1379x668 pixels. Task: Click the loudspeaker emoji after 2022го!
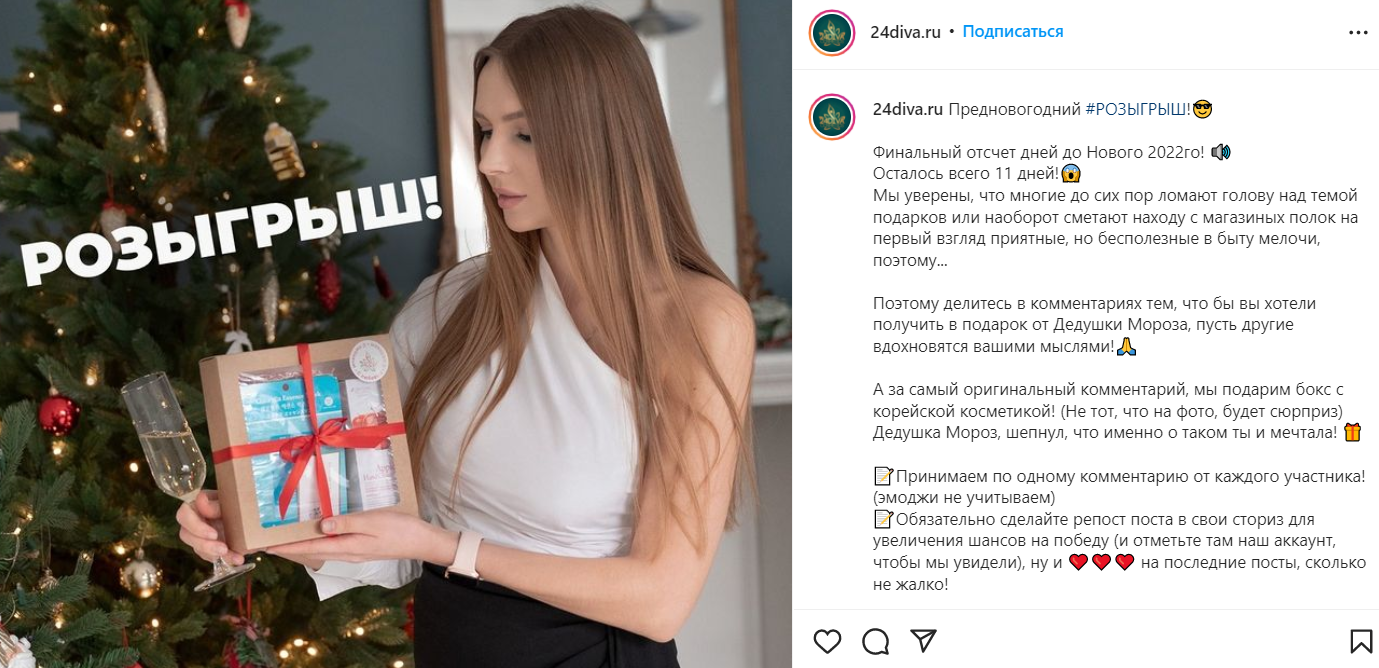(x=1221, y=152)
